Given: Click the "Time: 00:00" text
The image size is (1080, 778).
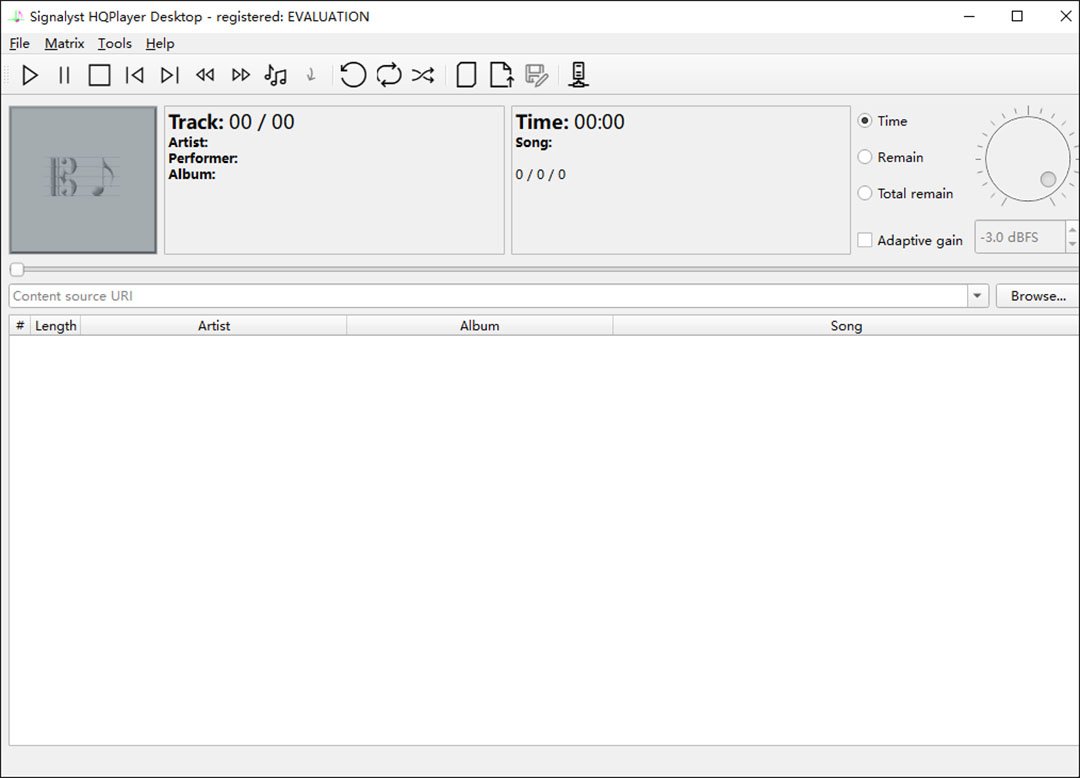Looking at the screenshot, I should [x=570, y=122].
